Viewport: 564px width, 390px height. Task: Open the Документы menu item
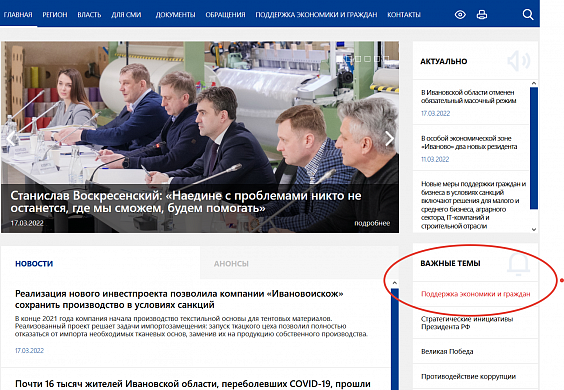[x=175, y=15]
